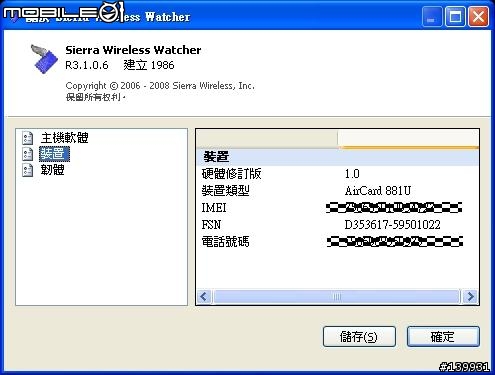
Task: Select the 主機軟體 tree item
Action: point(64,138)
